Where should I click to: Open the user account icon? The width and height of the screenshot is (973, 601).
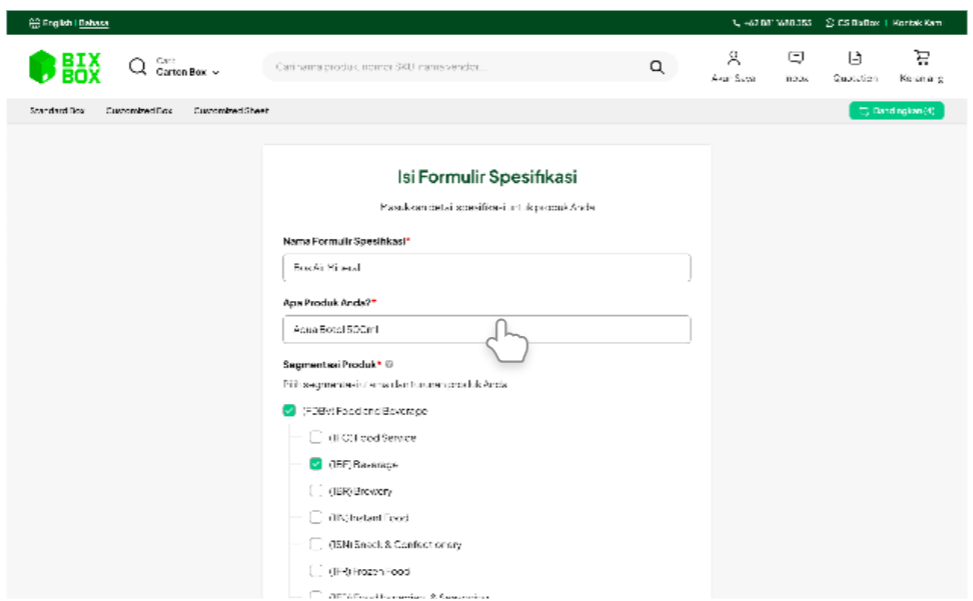(733, 59)
